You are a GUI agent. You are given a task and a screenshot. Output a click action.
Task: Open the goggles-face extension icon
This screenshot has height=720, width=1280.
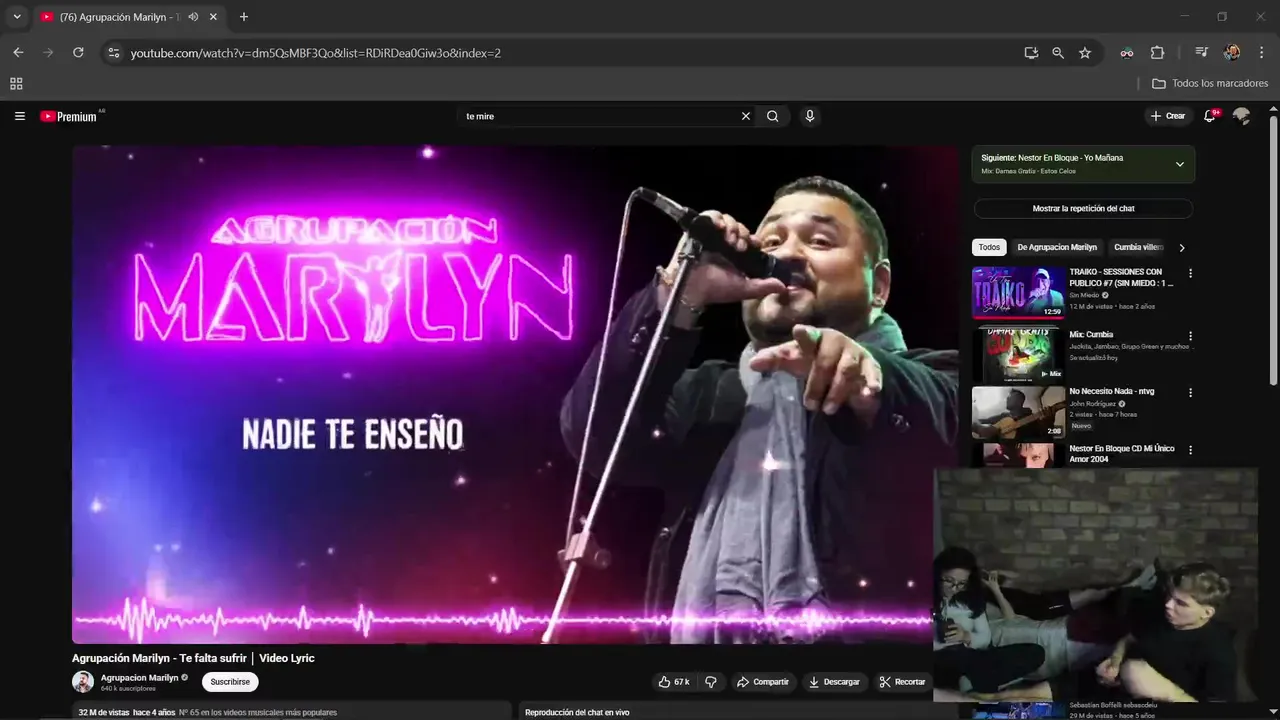pos(1127,53)
